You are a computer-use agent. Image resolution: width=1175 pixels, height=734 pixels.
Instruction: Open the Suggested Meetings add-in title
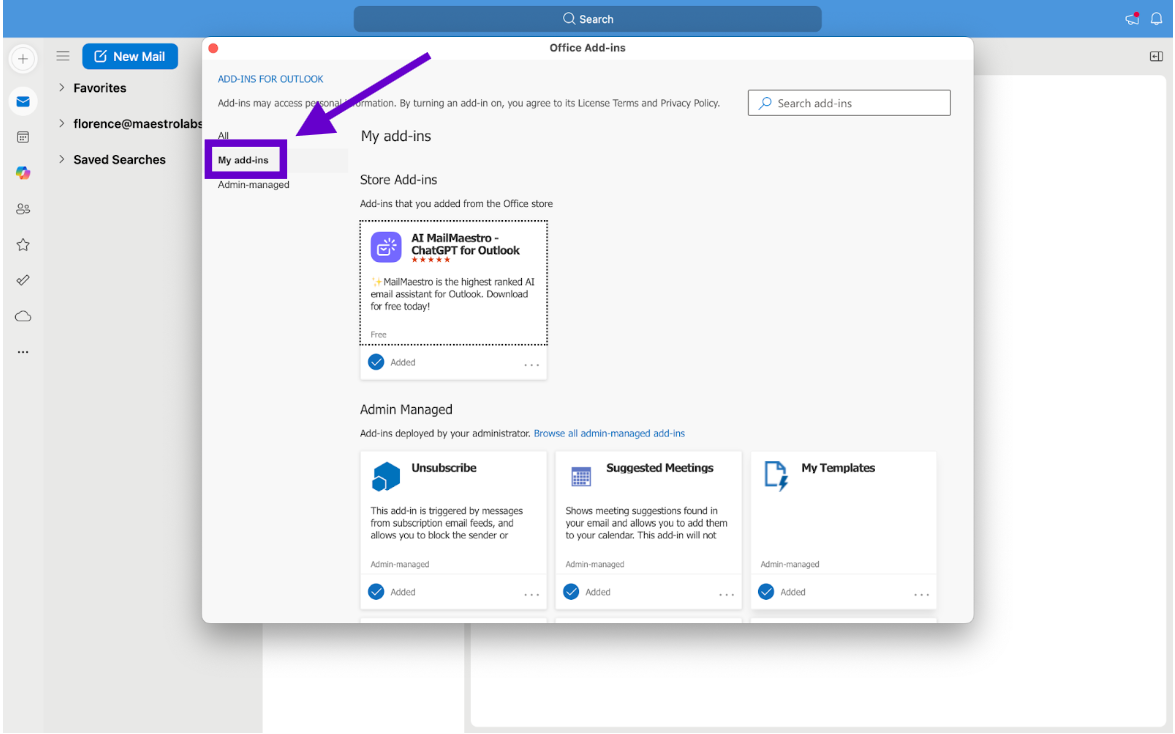pyautogui.click(x=659, y=468)
